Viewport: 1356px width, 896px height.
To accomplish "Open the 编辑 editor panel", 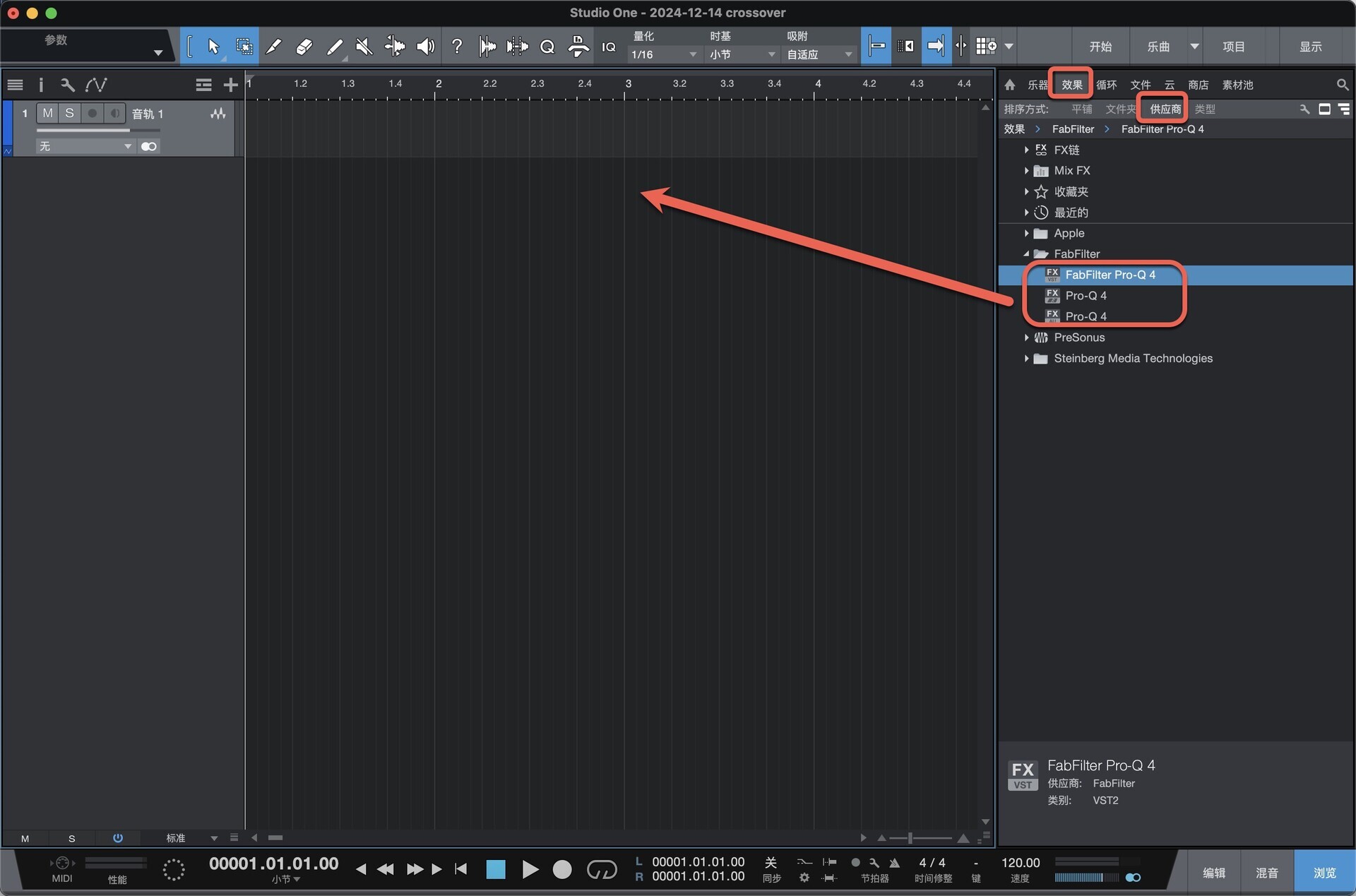I will 1213,873.
